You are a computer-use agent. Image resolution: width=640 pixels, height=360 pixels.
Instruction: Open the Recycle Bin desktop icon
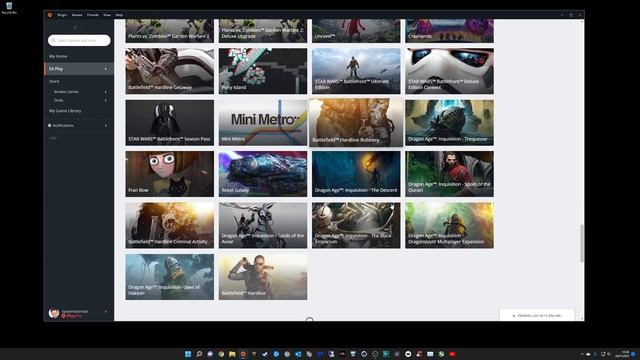[x=9, y=7]
